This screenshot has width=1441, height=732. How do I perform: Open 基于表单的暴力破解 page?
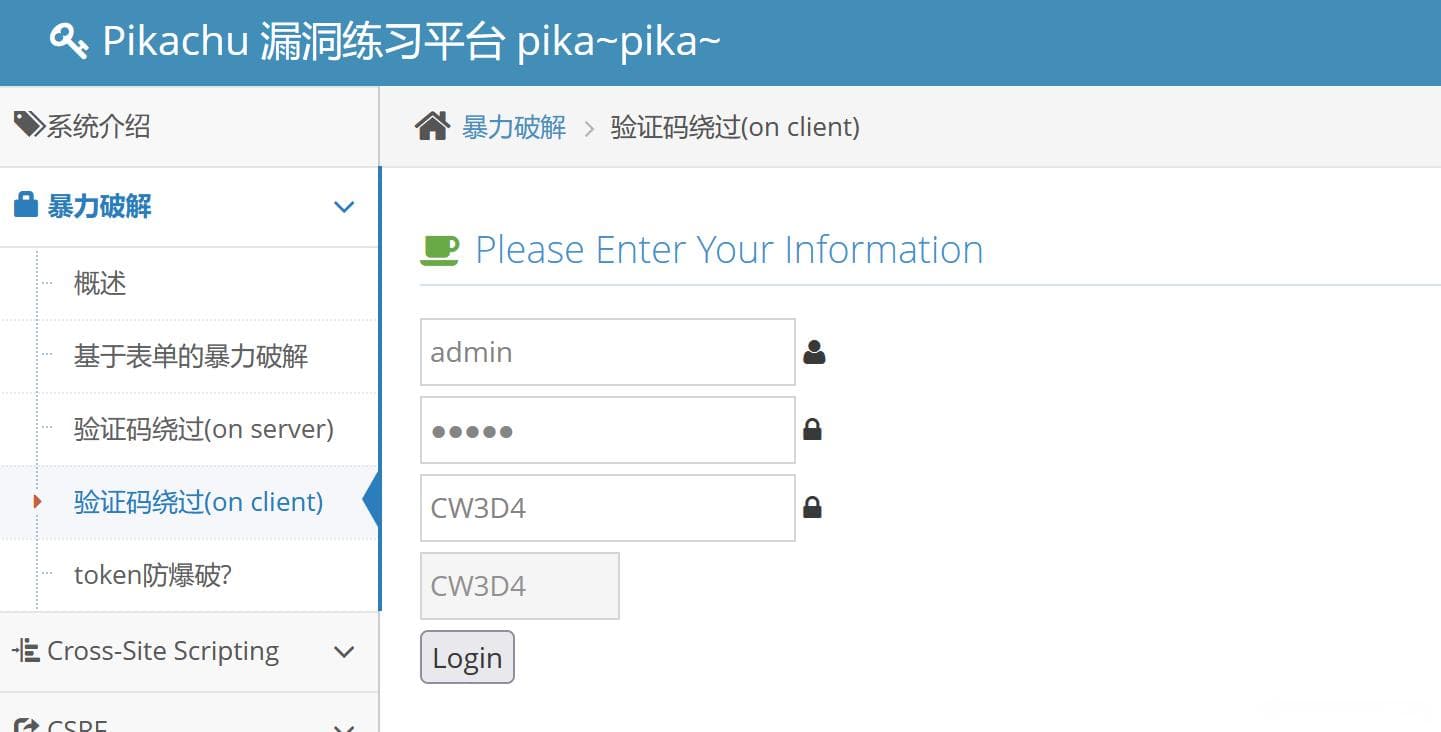[191, 356]
